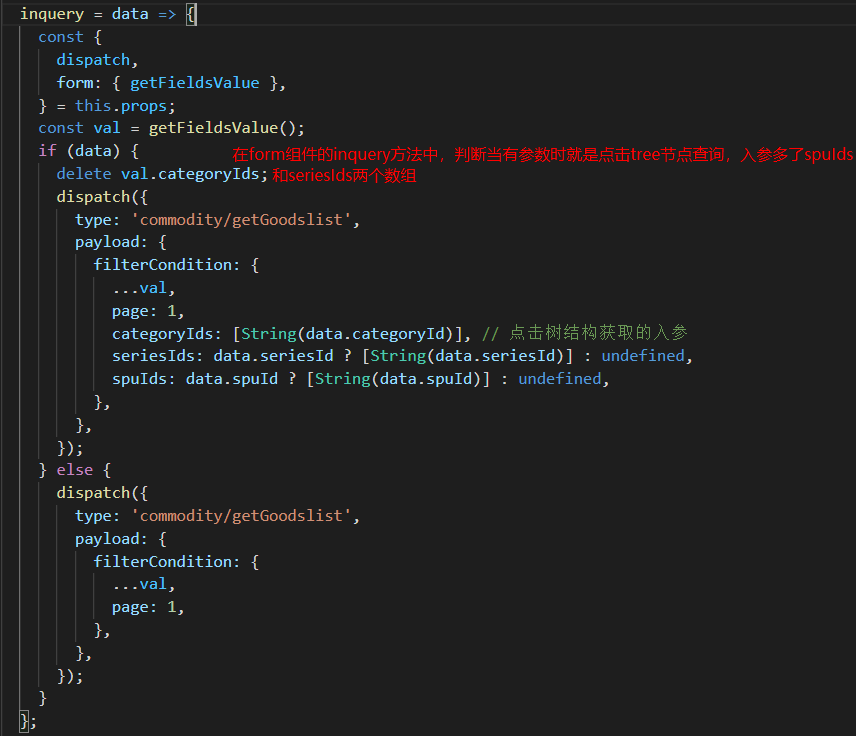This screenshot has height=736, width=856.
Task: Click 'filterCondition:' inside the else block
Action: point(167,562)
